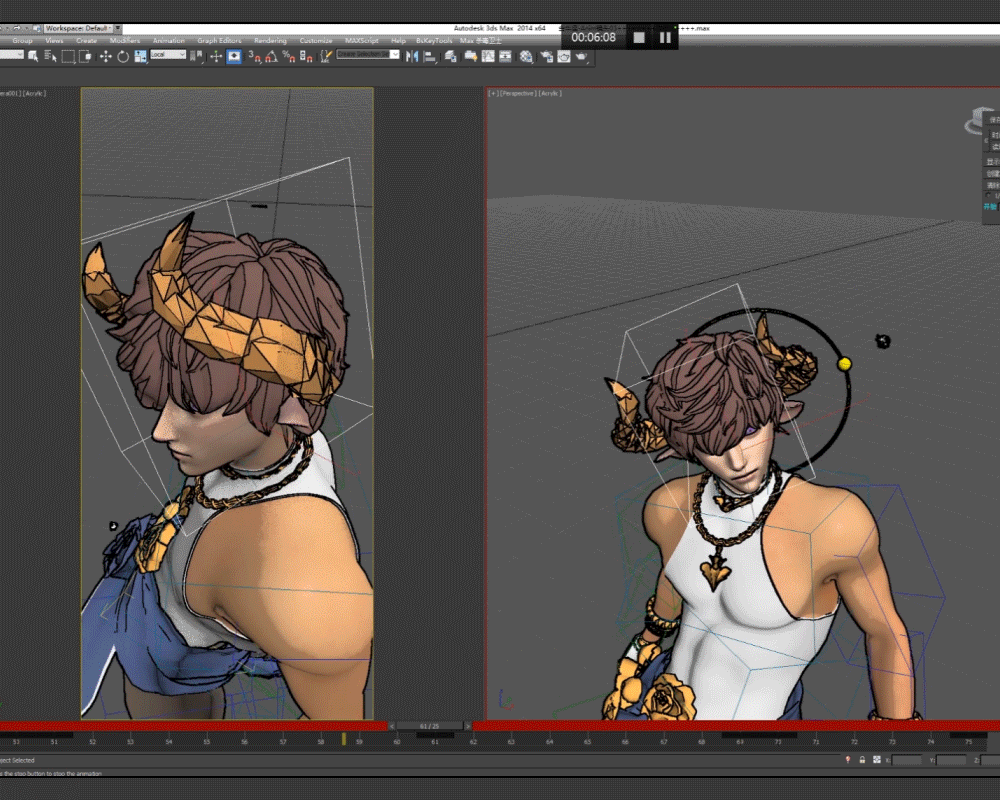Click the light bulb icon in status bar
The width and height of the screenshot is (1000, 800).
[x=848, y=760]
